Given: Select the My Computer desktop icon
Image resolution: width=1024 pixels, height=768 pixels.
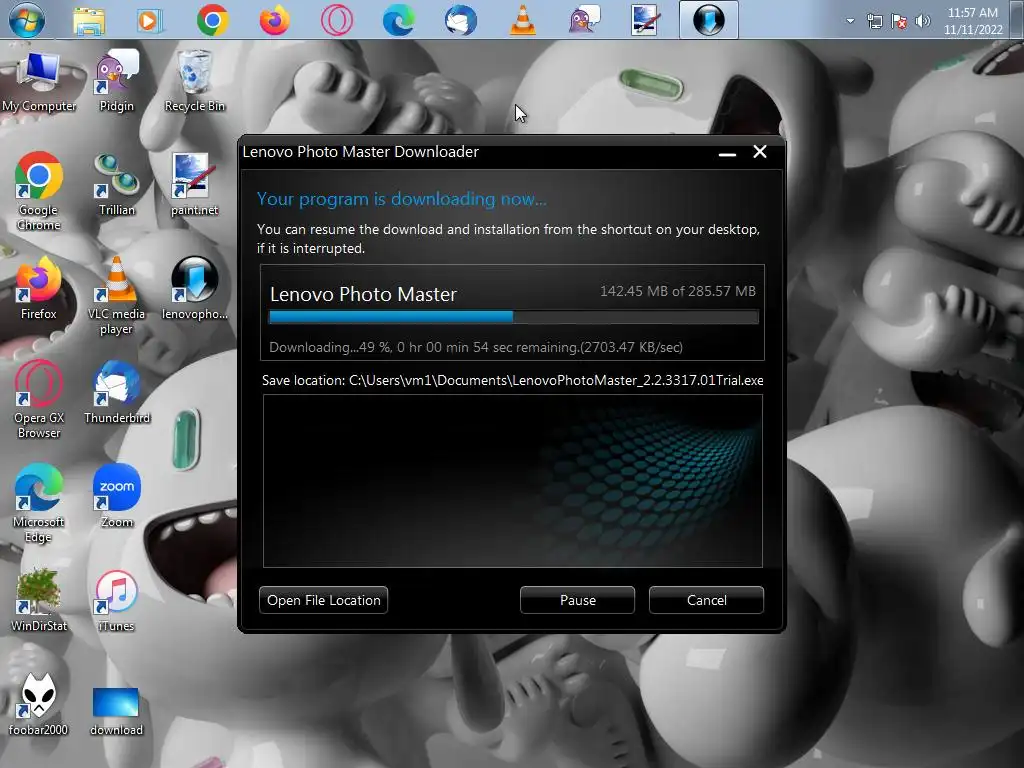Looking at the screenshot, I should [x=39, y=82].
